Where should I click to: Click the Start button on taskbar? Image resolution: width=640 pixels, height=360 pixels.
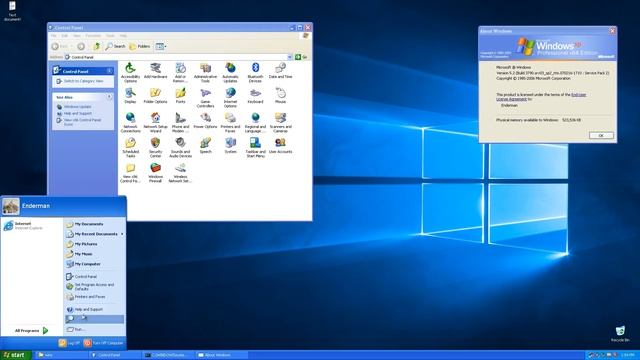tap(16, 355)
